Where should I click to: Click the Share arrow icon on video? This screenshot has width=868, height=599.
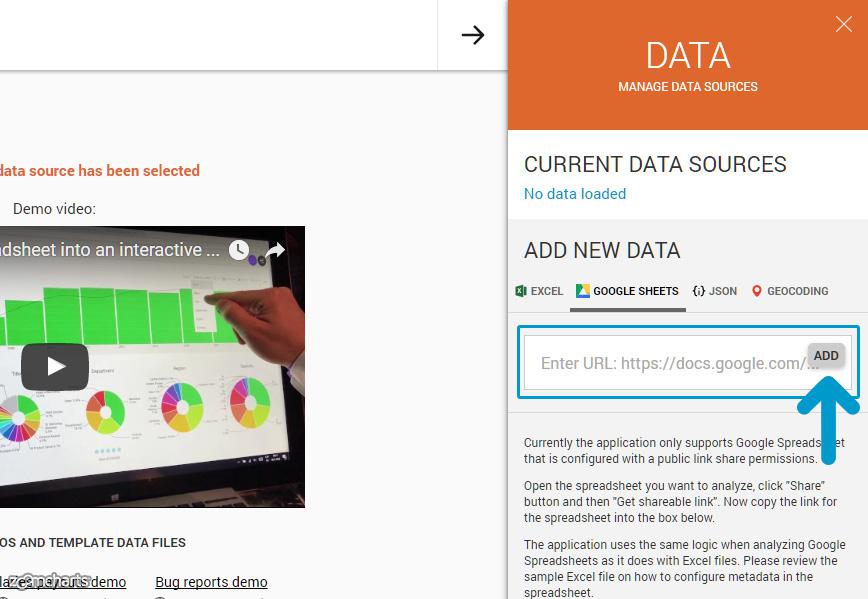(x=276, y=250)
